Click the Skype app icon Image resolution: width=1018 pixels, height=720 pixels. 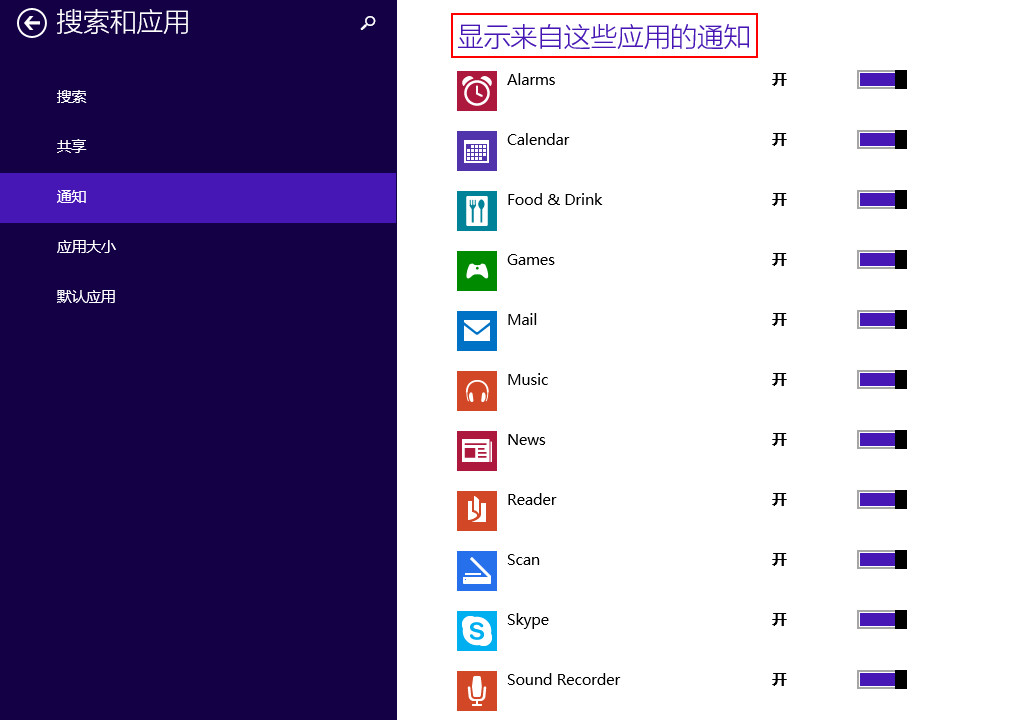477,631
